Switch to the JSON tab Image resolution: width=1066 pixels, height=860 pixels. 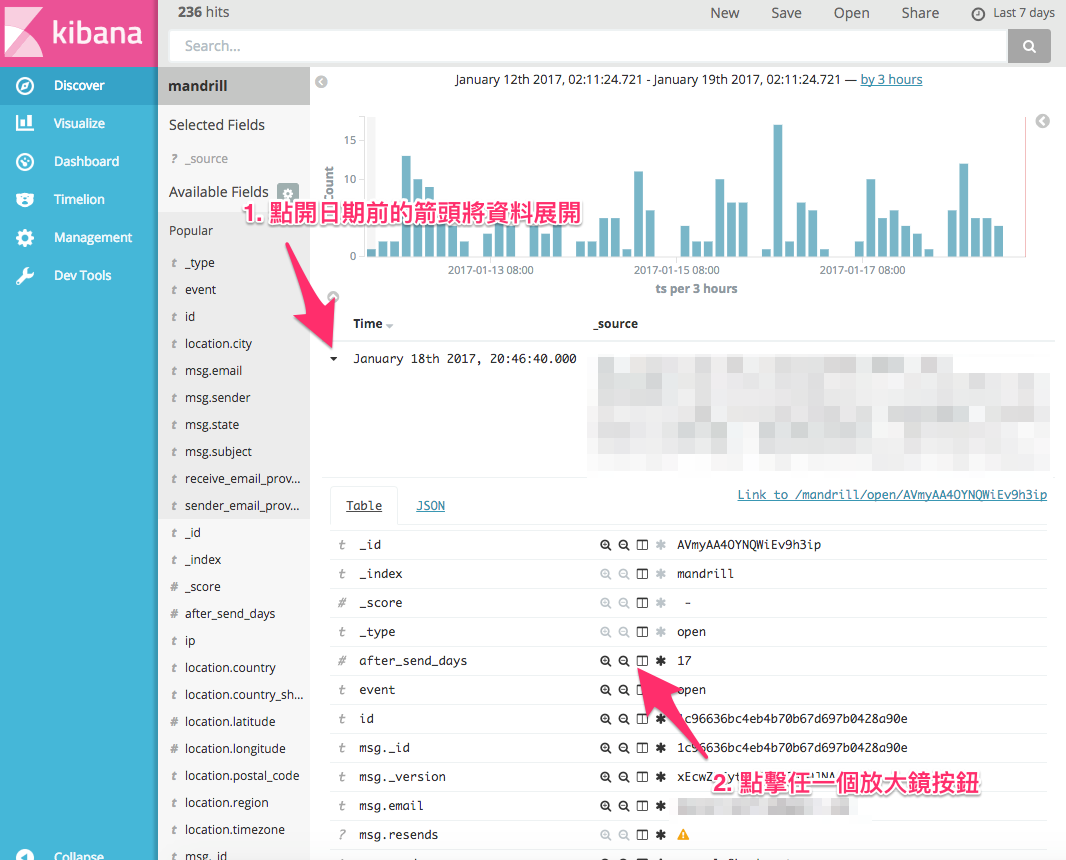430,506
